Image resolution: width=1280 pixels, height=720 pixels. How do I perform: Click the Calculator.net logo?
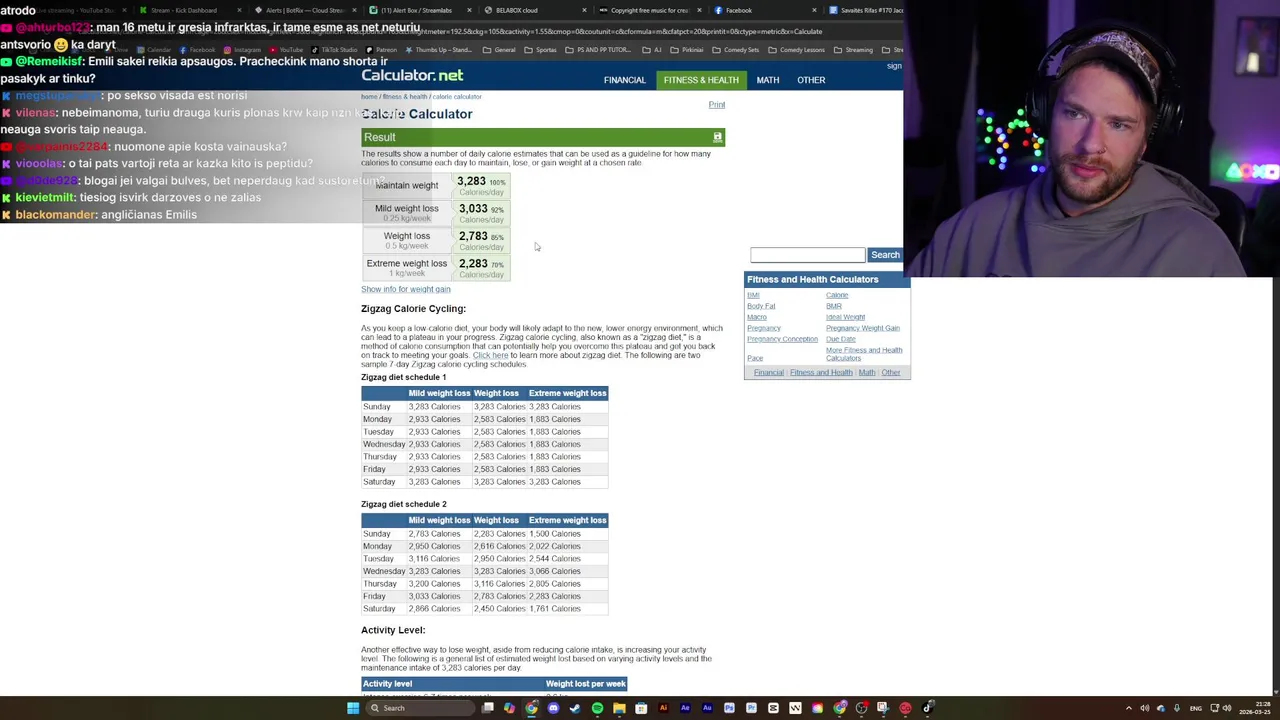[412, 76]
